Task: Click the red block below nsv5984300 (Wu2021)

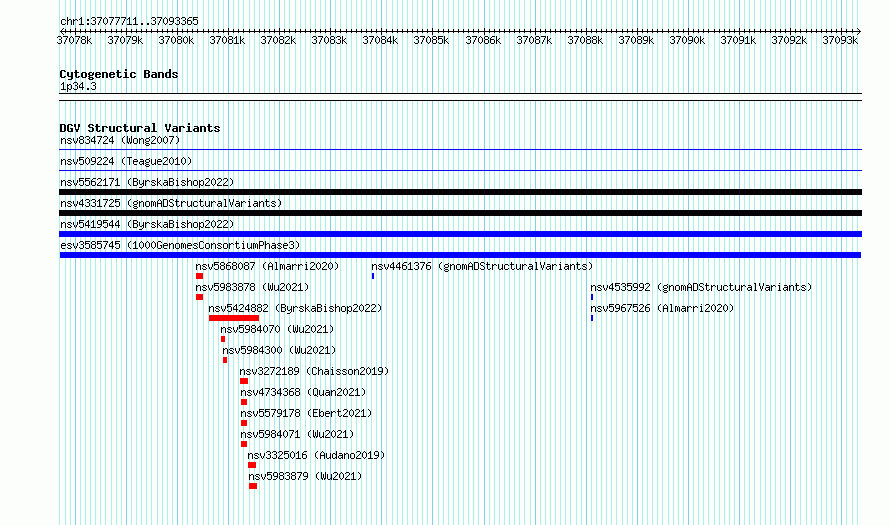Action: point(225,360)
